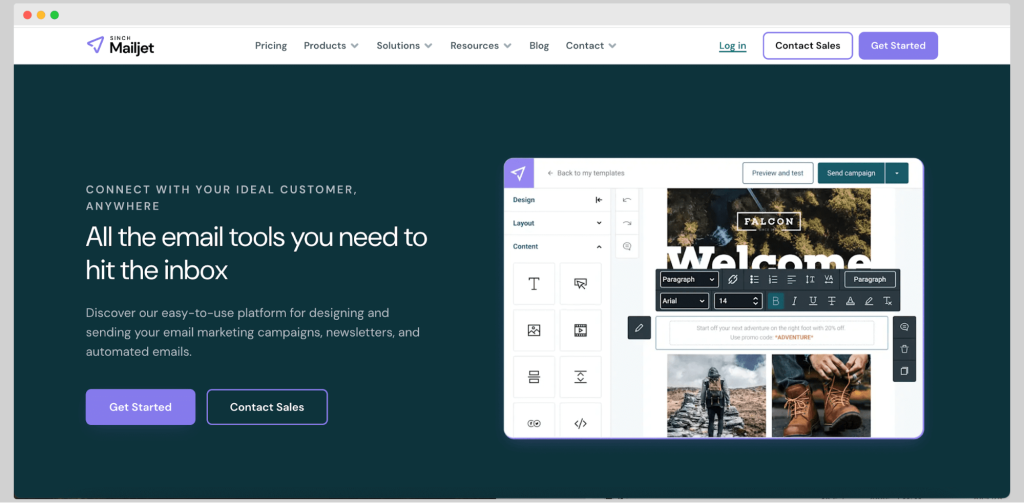Image resolution: width=1024 pixels, height=503 pixels.
Task: Open the Send campaign dropdown arrow
Action: click(x=897, y=173)
